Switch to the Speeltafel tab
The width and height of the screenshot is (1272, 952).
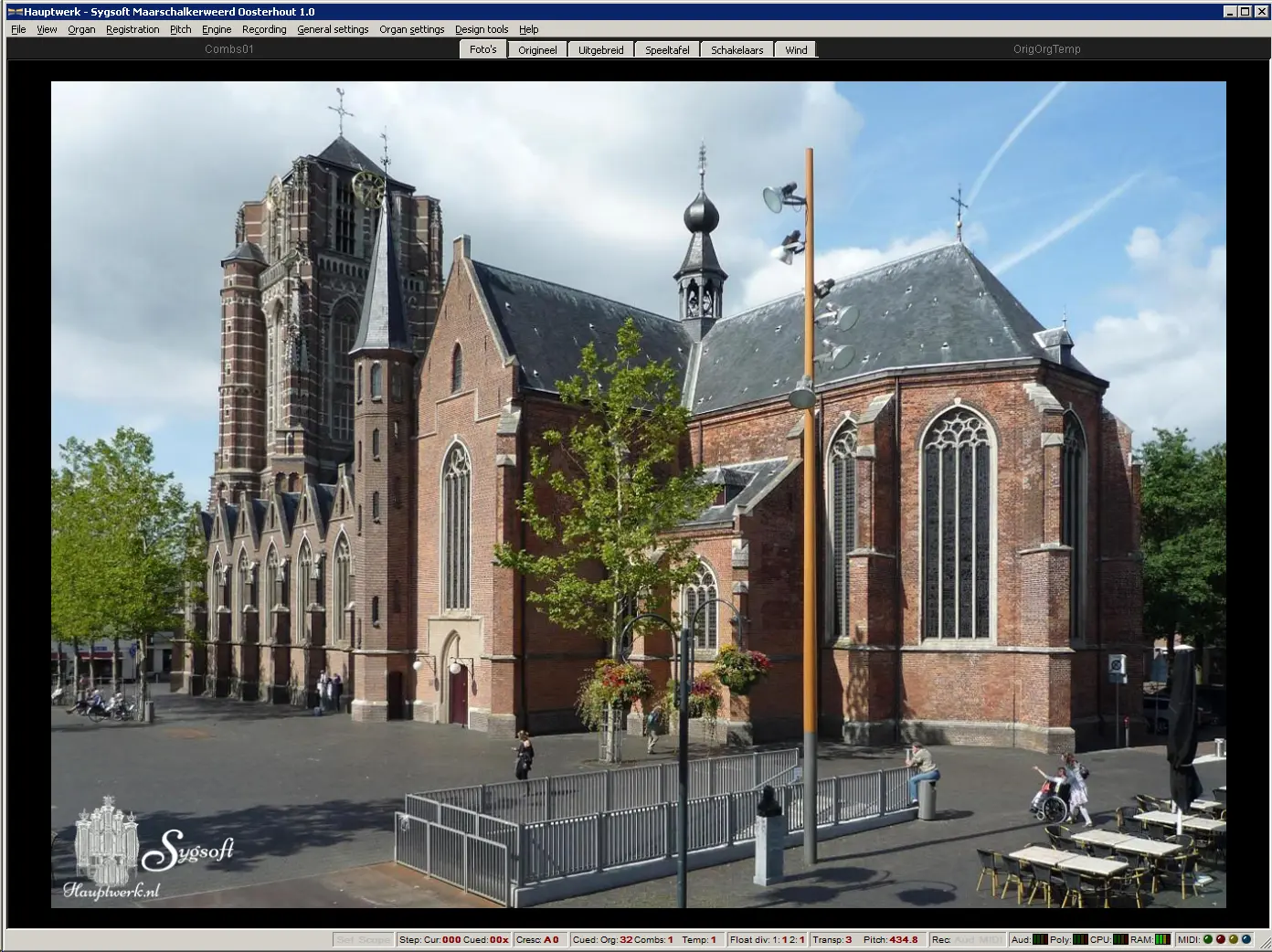pos(667,50)
